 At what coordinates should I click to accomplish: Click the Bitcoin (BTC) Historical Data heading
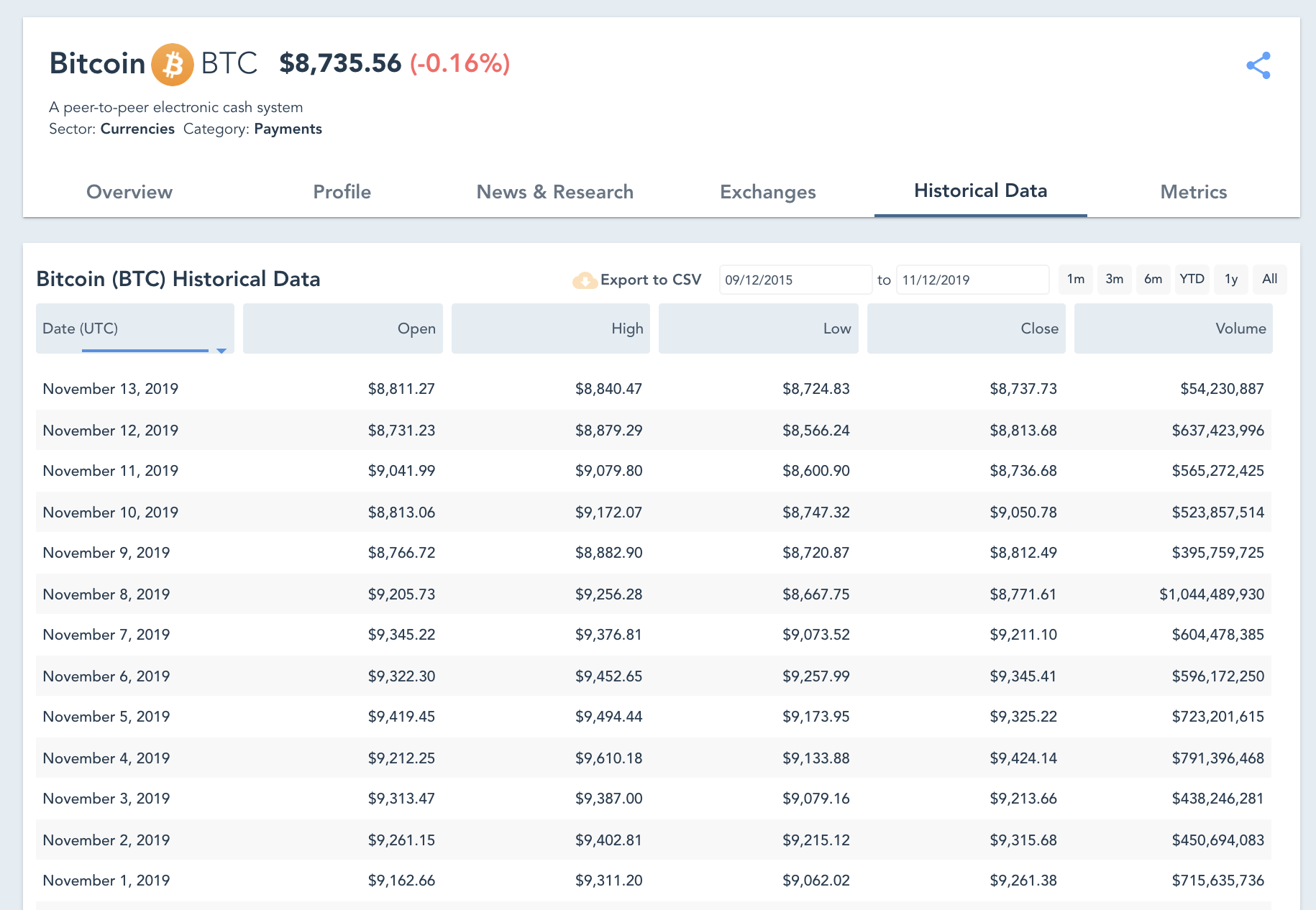click(178, 279)
